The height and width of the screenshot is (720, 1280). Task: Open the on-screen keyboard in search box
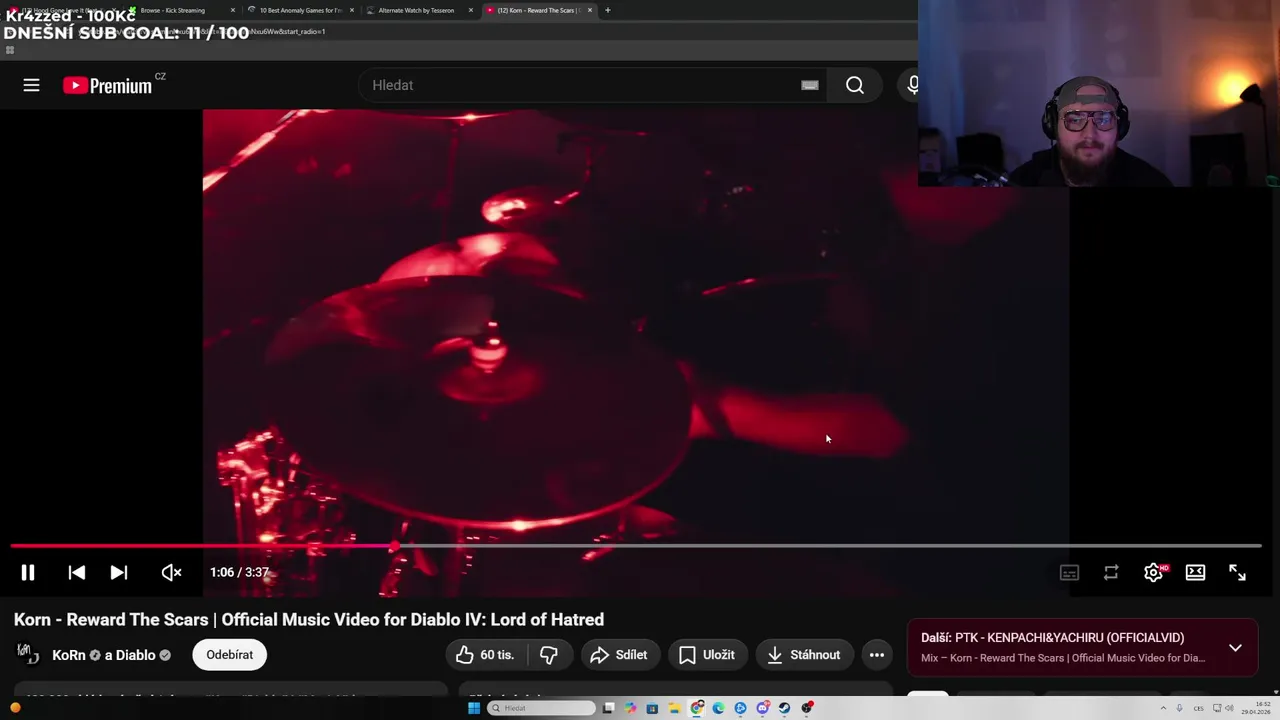(x=810, y=85)
